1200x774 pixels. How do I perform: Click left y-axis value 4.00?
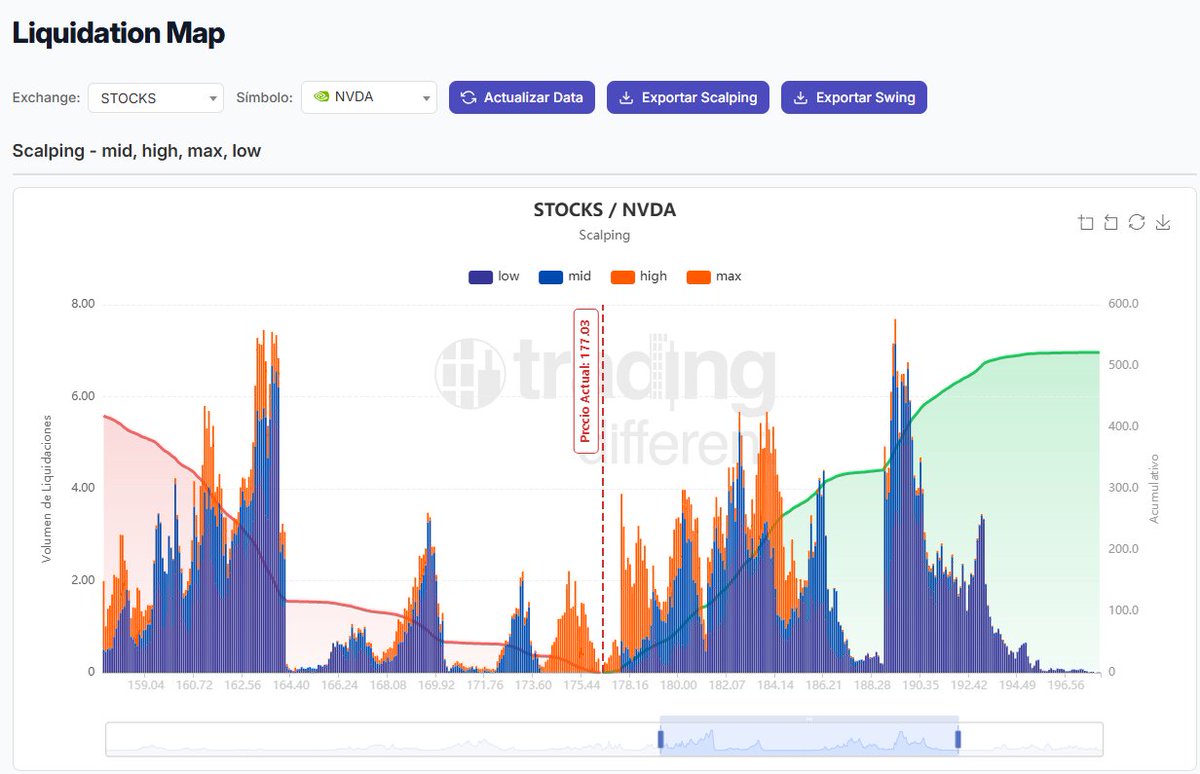[83, 488]
